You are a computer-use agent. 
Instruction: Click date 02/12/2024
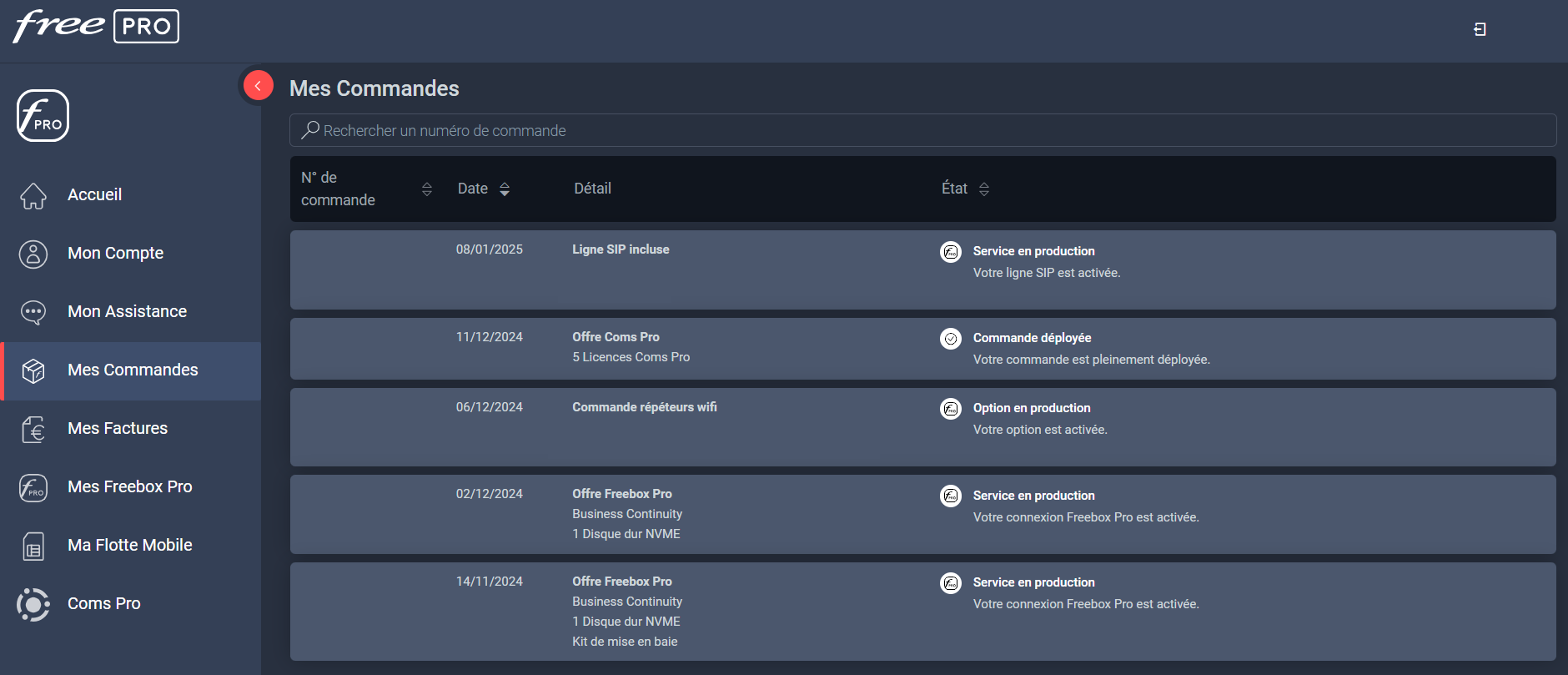pyautogui.click(x=490, y=494)
